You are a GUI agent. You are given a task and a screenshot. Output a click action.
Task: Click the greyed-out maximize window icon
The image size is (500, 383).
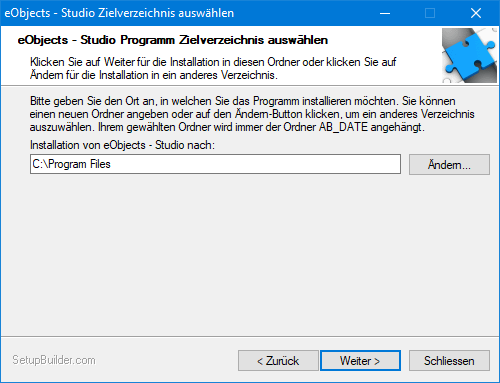430,13
